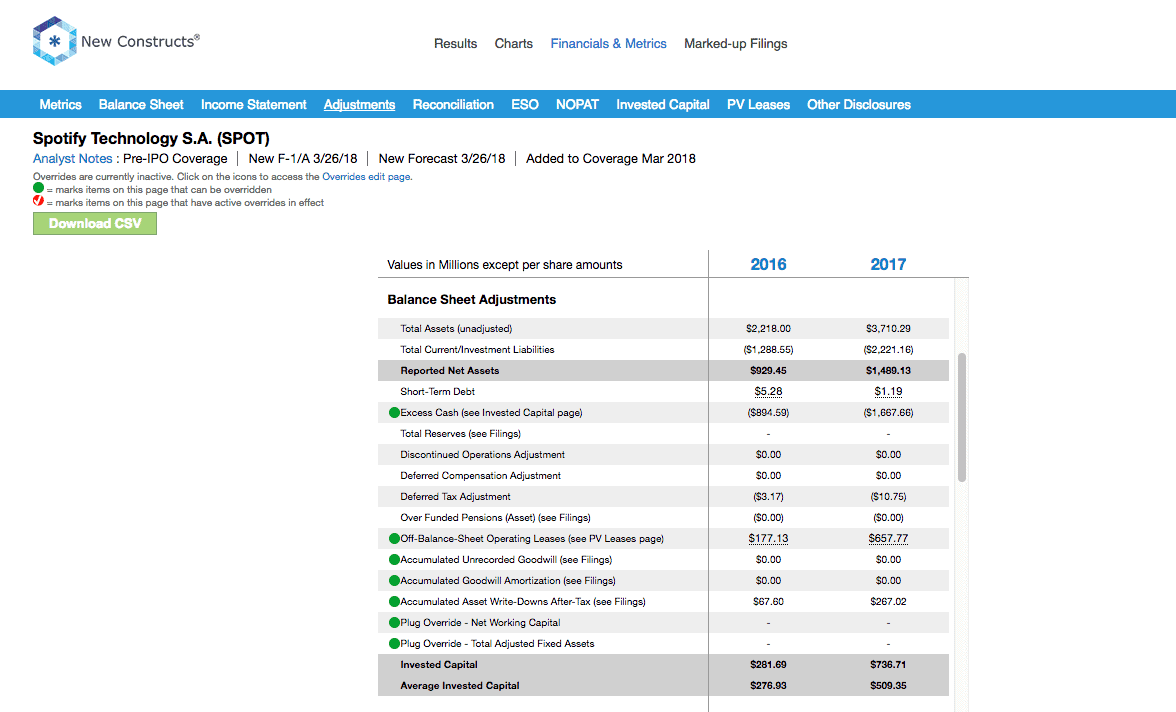
Task: Switch to the Balance Sheet tab
Action: [x=141, y=104]
